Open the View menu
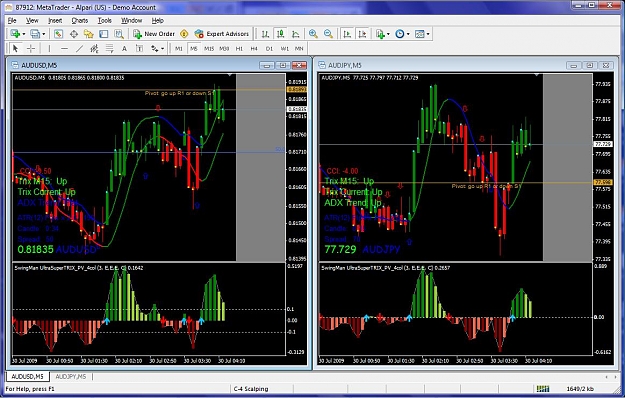 [x=32, y=20]
